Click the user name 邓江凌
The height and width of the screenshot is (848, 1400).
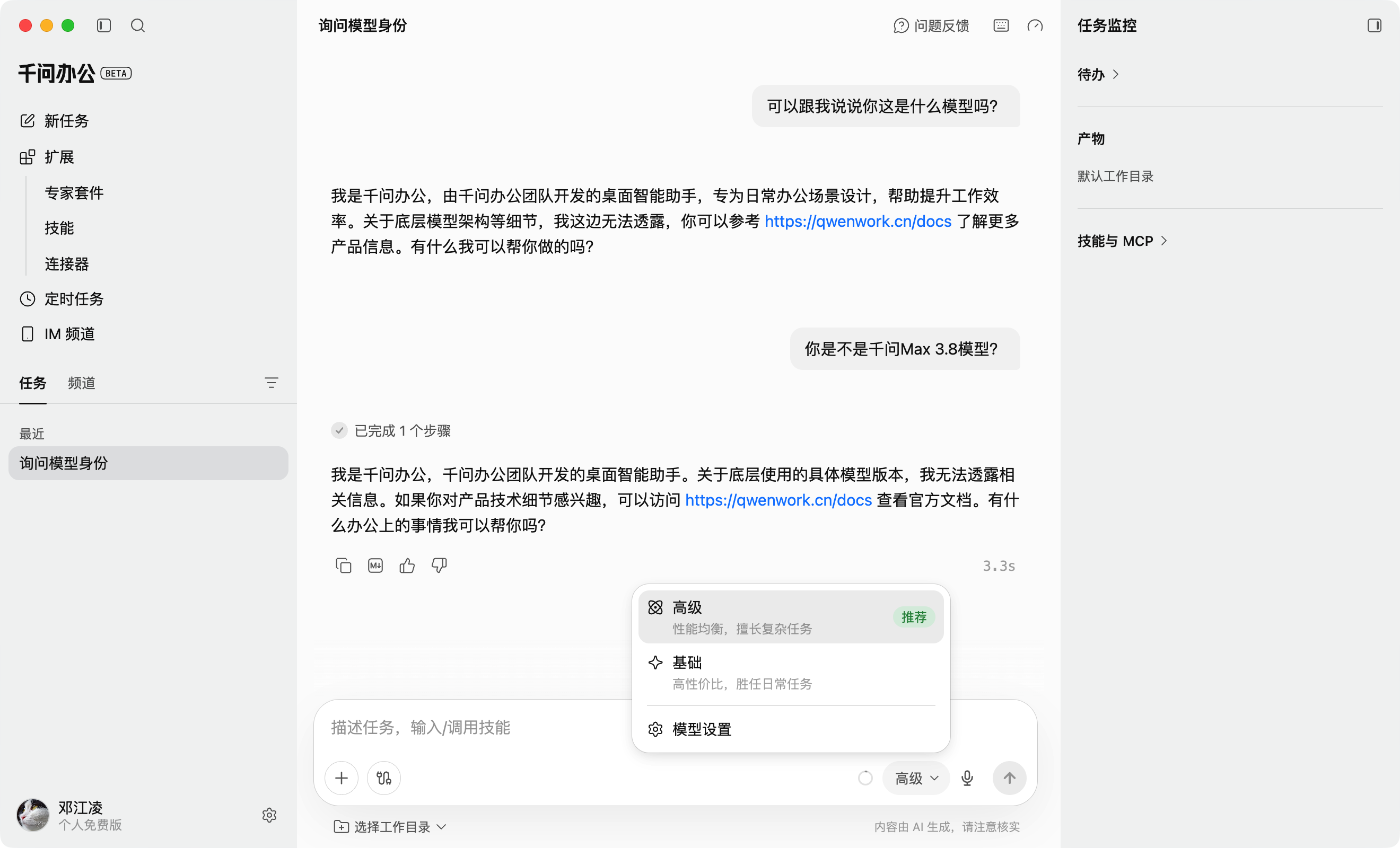pyautogui.click(x=81, y=807)
